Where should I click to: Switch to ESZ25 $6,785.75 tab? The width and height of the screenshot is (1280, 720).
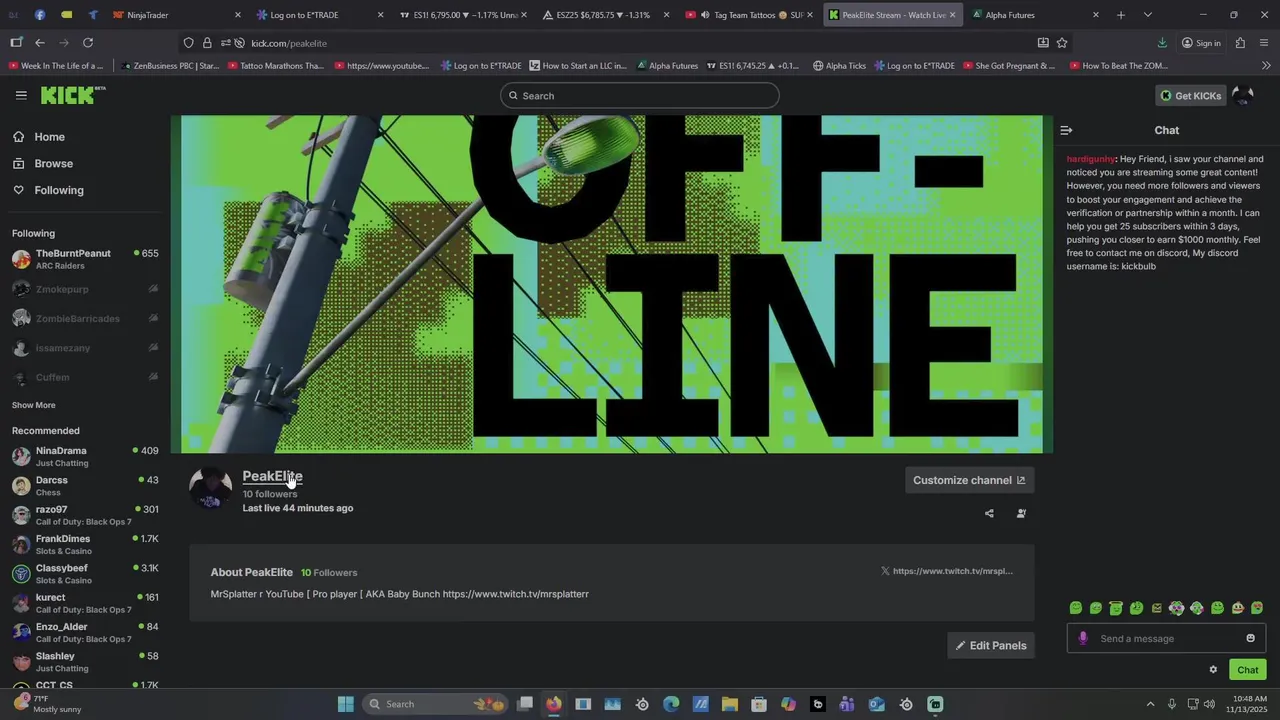(x=605, y=15)
